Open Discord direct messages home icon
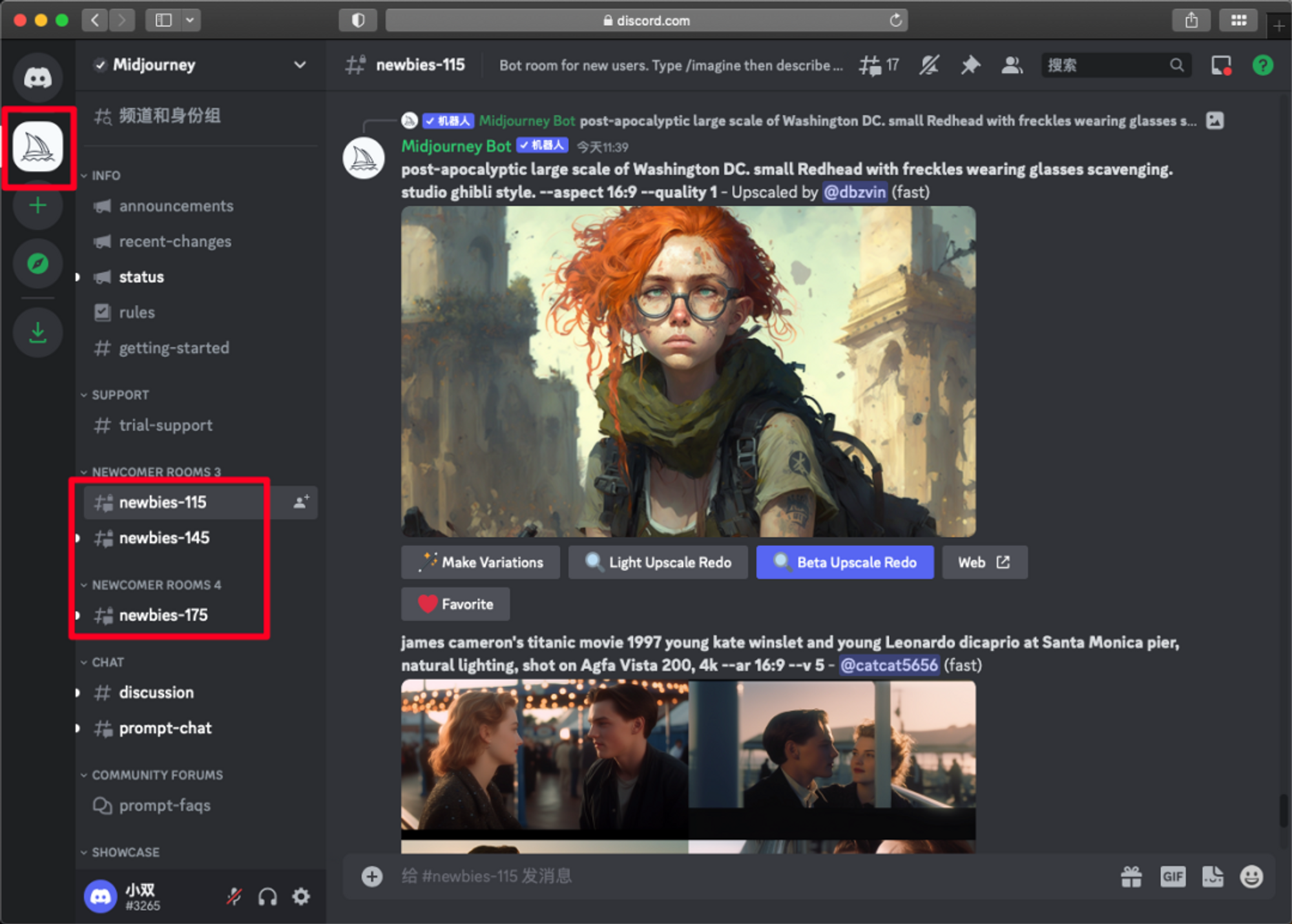 tap(37, 78)
